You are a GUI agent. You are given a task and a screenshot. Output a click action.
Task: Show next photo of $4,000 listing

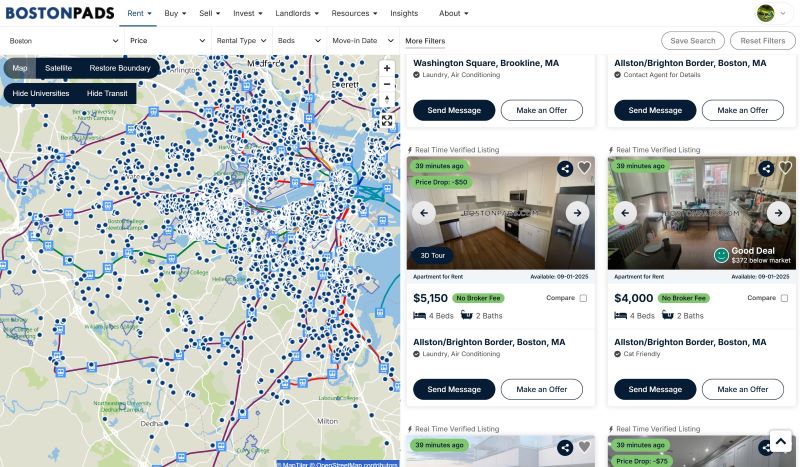point(779,213)
